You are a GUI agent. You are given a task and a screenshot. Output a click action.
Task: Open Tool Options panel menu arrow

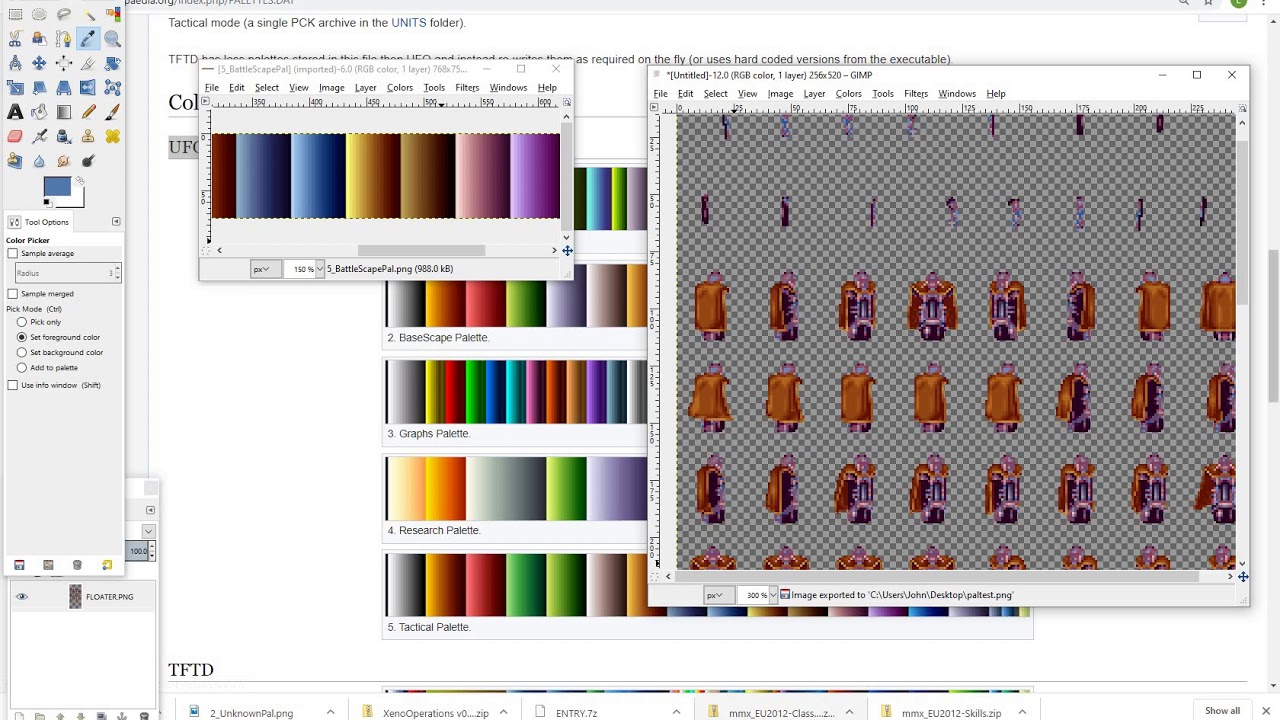(116, 221)
